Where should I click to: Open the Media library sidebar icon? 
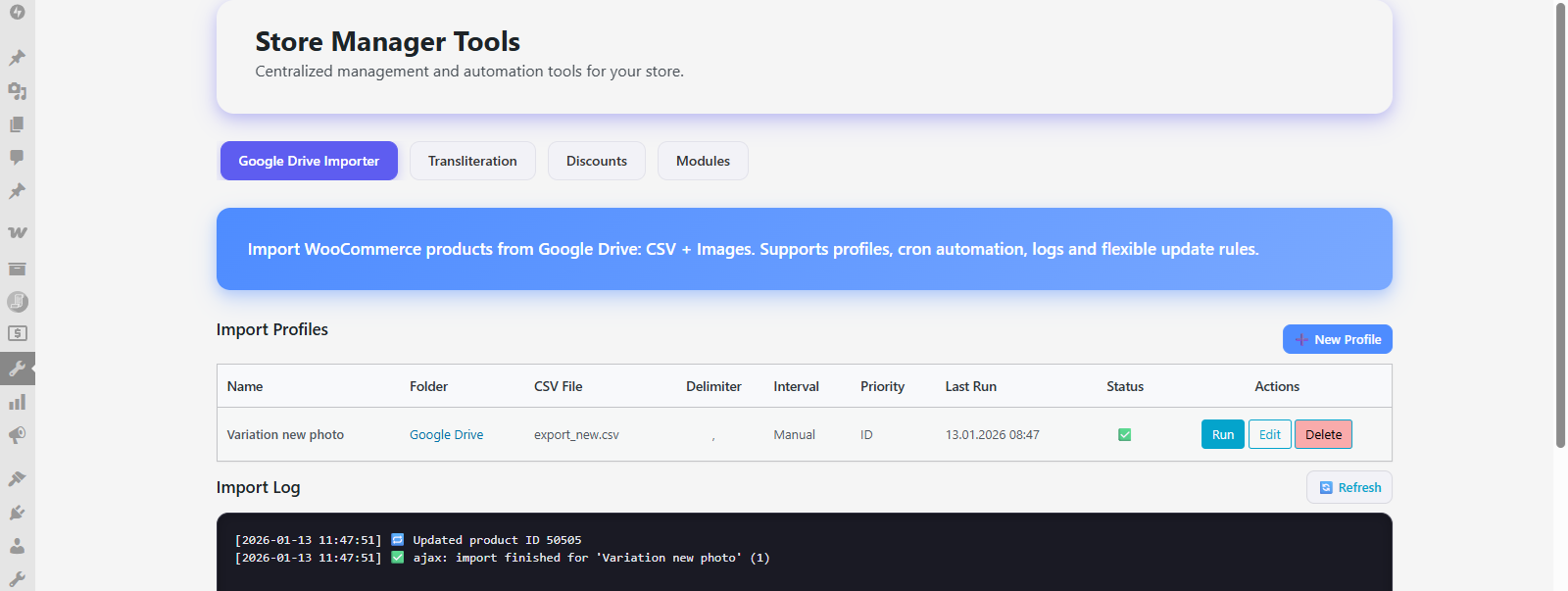(x=17, y=91)
